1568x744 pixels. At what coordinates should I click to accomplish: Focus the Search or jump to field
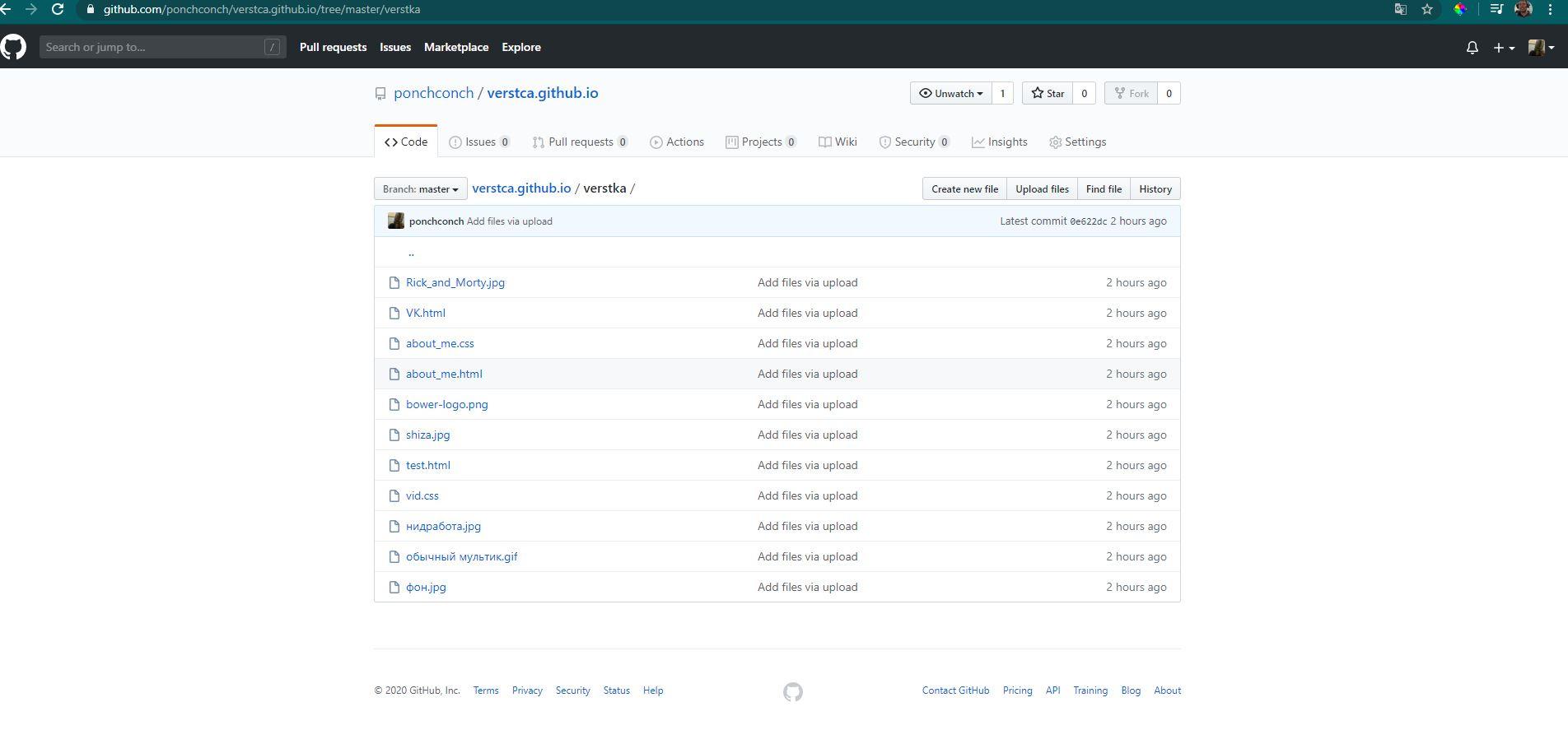tap(163, 47)
